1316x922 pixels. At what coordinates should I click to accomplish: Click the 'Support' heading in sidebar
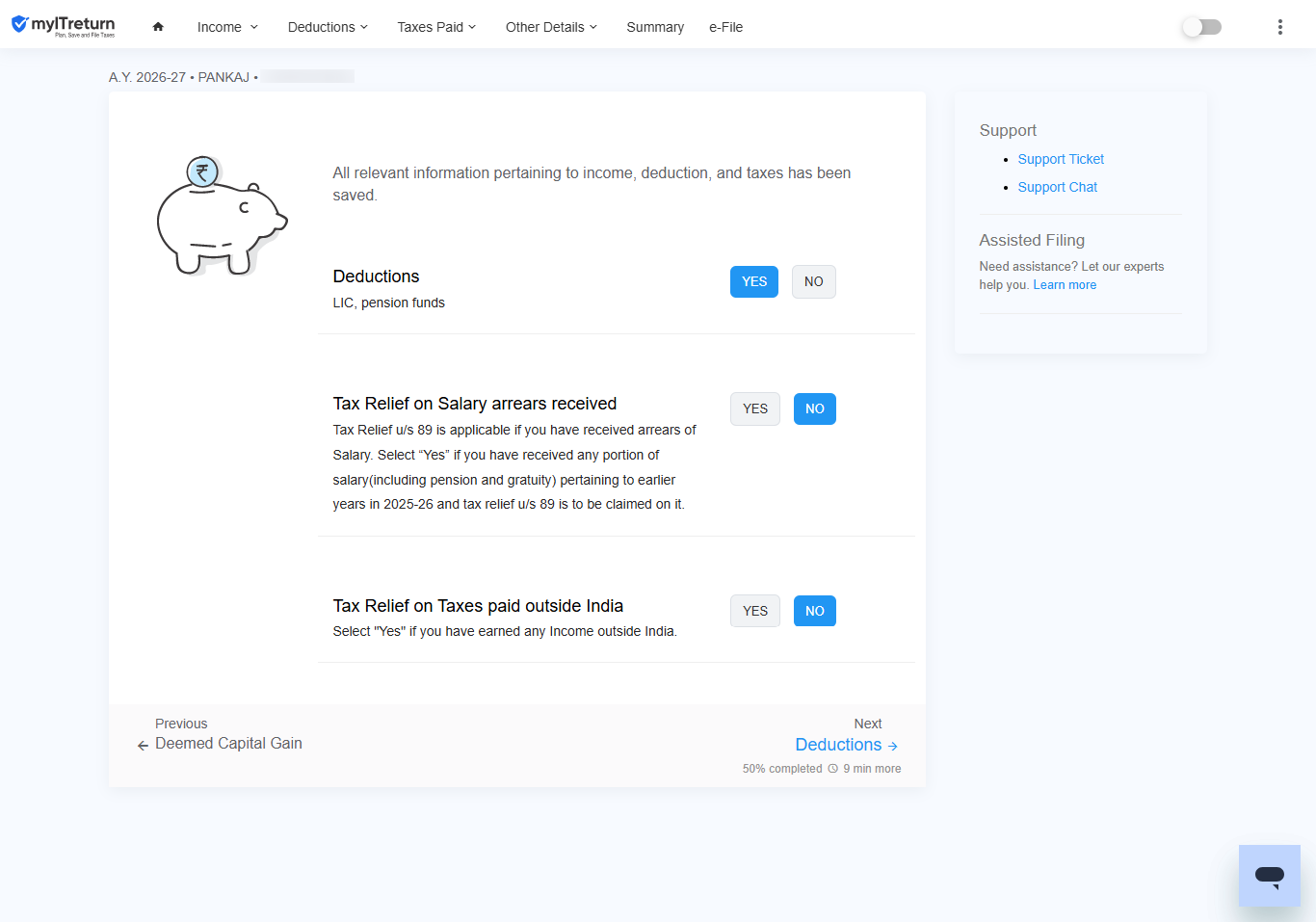[1008, 130]
